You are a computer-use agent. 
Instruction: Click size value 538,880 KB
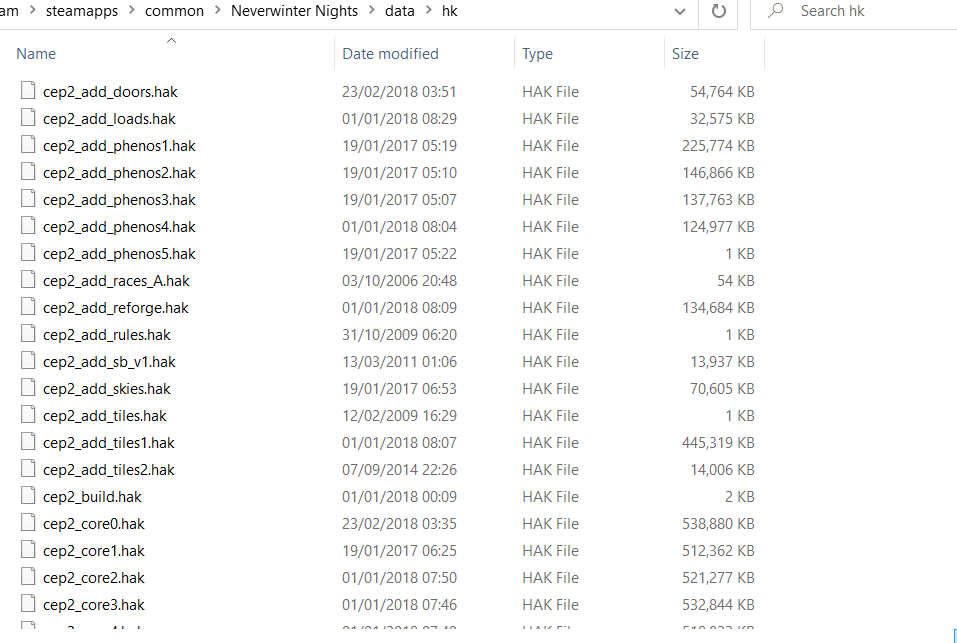click(x=718, y=524)
